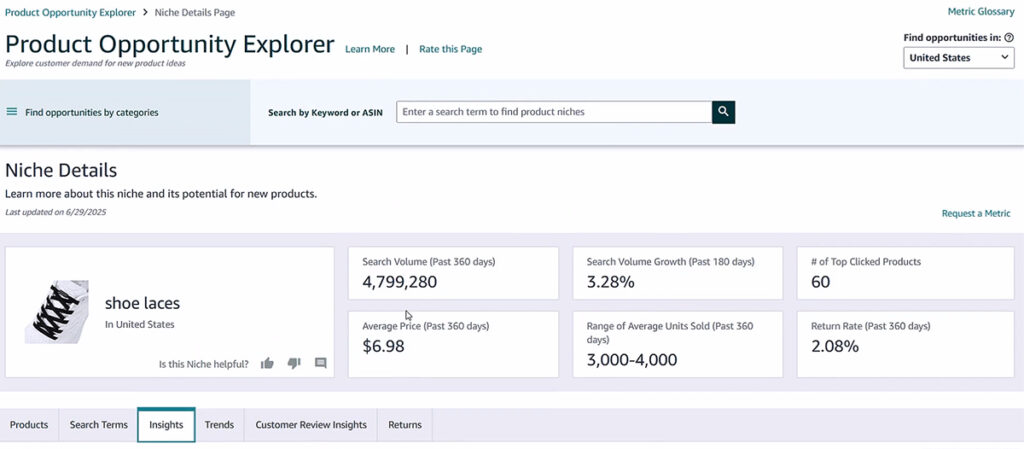The image size is (1024, 449).
Task: Go to Product Opportunity Explorer breadcrumb
Action: 71,12
